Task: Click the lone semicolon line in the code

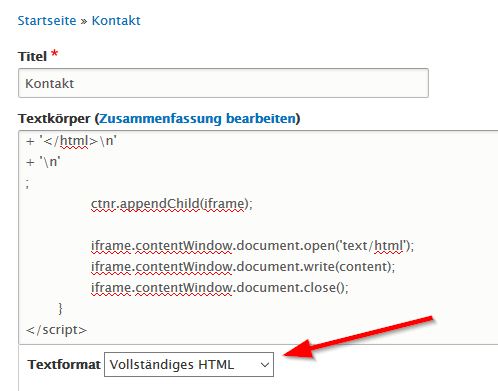Action: 27,184
